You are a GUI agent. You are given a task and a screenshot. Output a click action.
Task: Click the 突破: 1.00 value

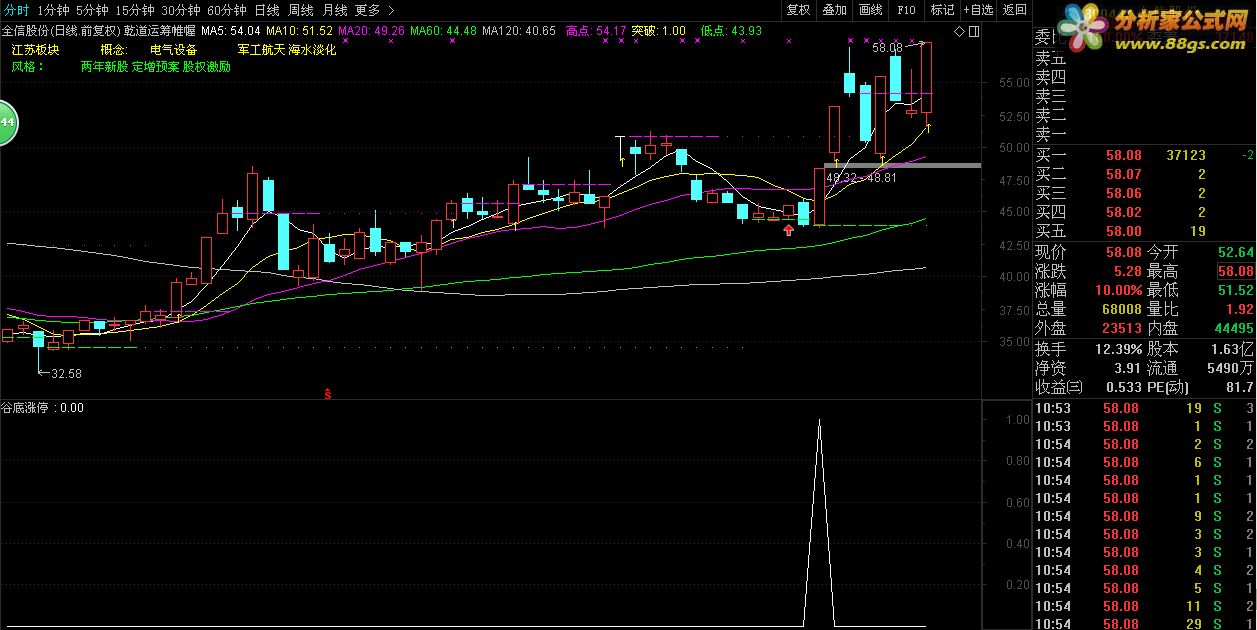(659, 31)
